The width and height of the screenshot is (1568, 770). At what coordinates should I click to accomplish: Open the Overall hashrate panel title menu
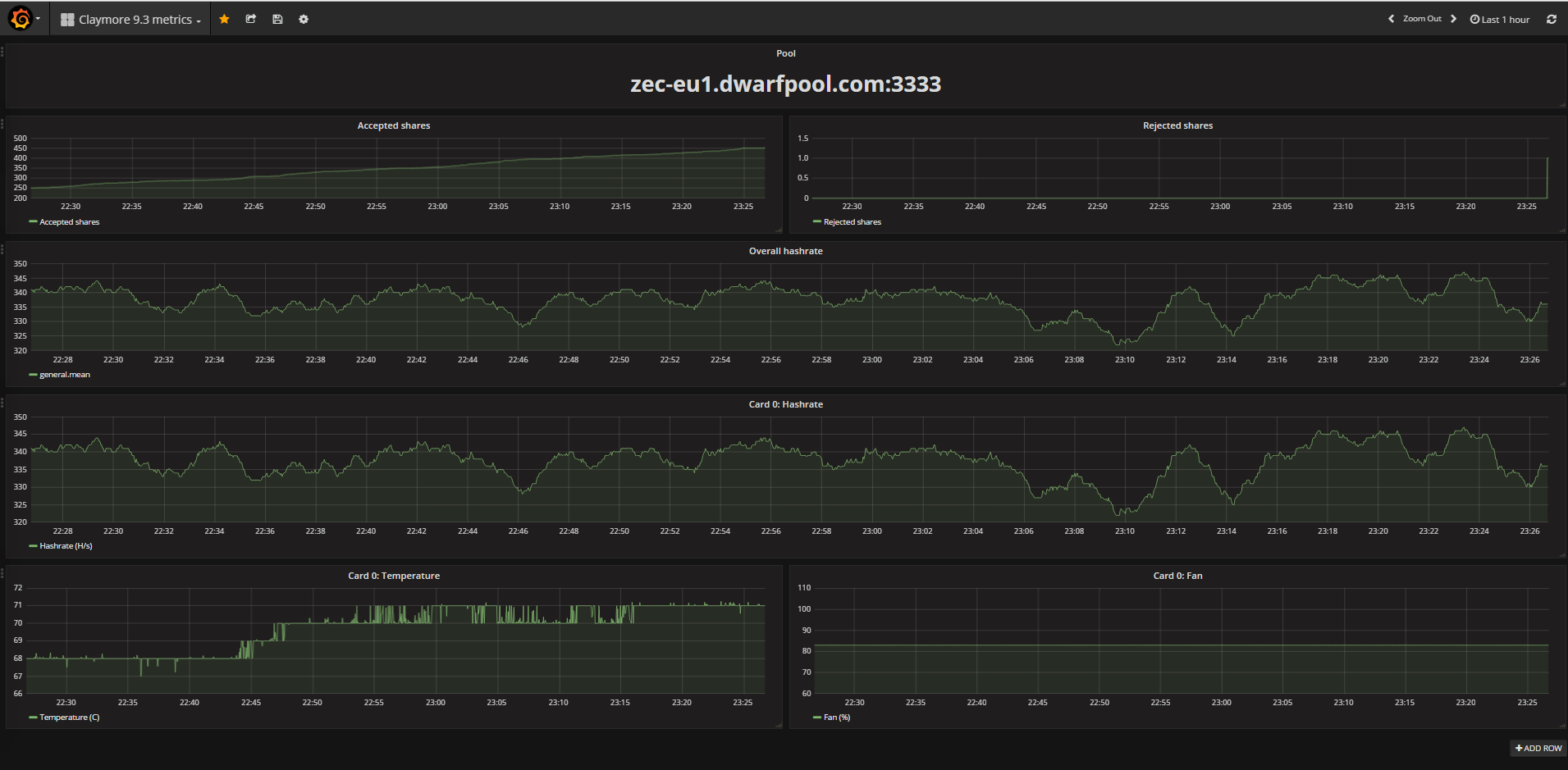click(x=785, y=251)
